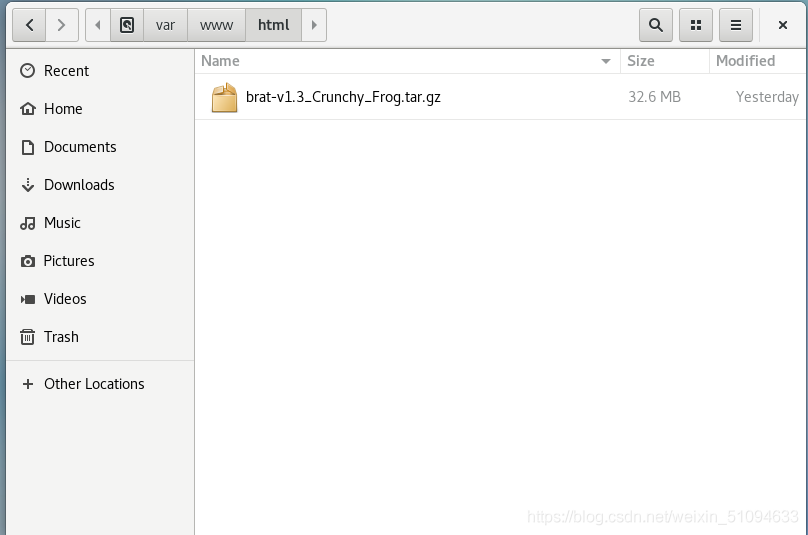Sort files by the Modified column
The height and width of the screenshot is (535, 808).
tap(759, 61)
